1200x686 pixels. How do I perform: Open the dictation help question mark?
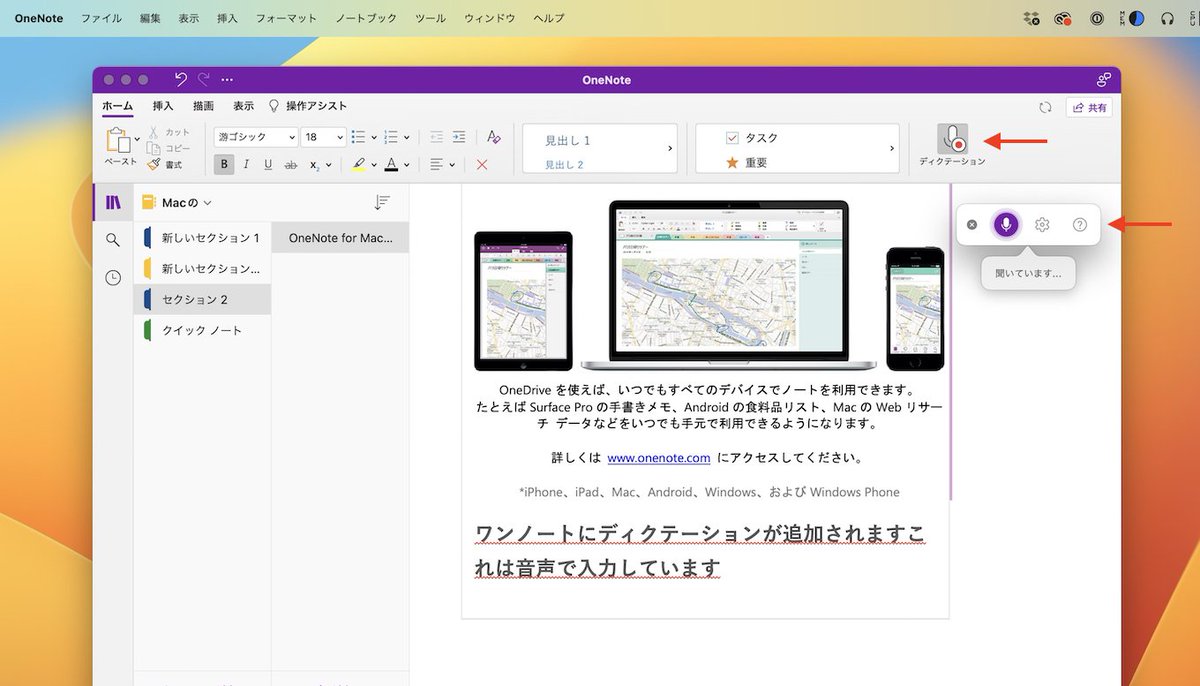click(1080, 225)
